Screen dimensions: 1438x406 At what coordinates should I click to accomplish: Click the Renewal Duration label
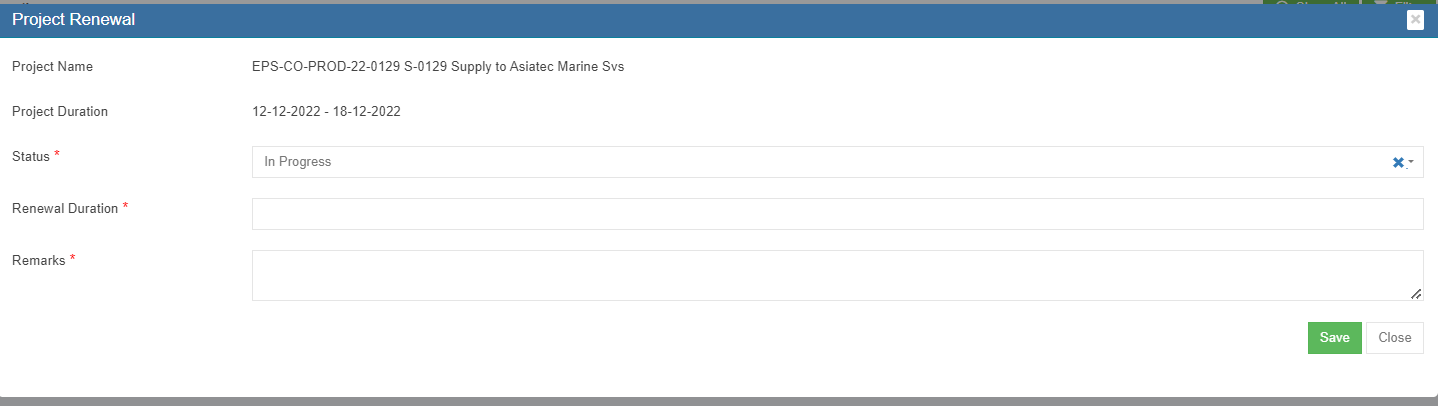65,209
